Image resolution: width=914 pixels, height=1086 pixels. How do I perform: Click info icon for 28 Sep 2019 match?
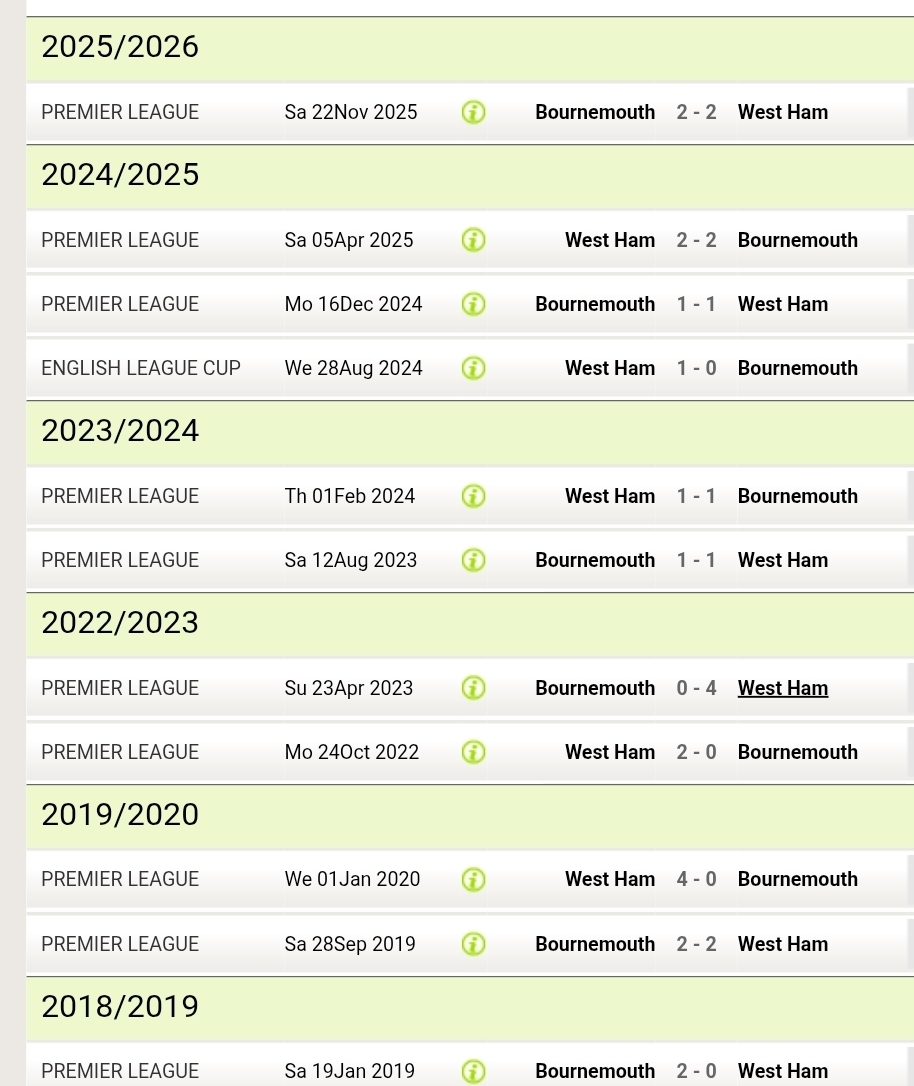point(474,944)
